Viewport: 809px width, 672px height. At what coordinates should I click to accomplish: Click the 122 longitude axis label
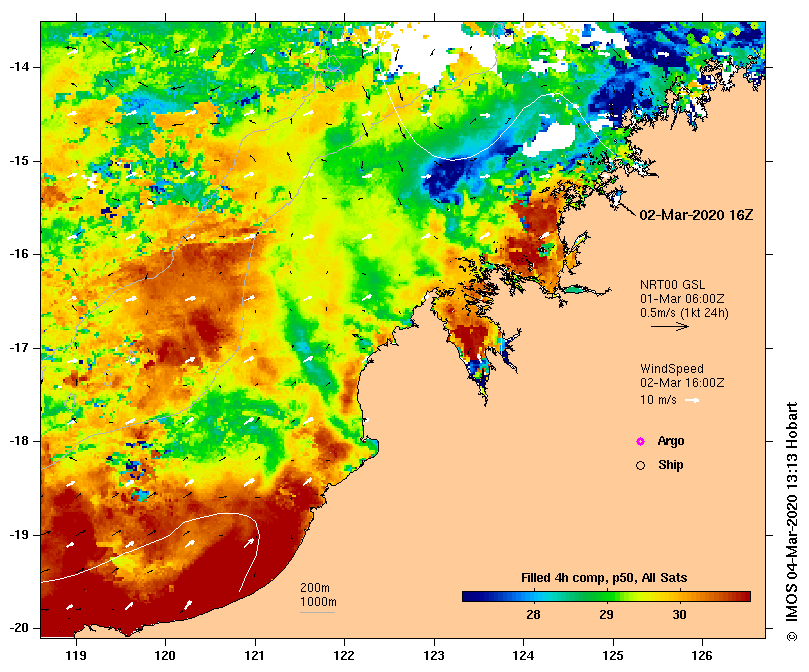345,656
